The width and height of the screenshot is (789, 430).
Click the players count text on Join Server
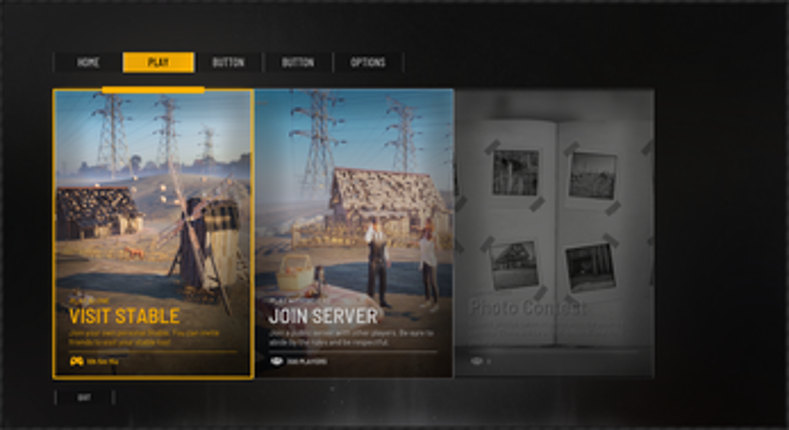click(x=307, y=362)
